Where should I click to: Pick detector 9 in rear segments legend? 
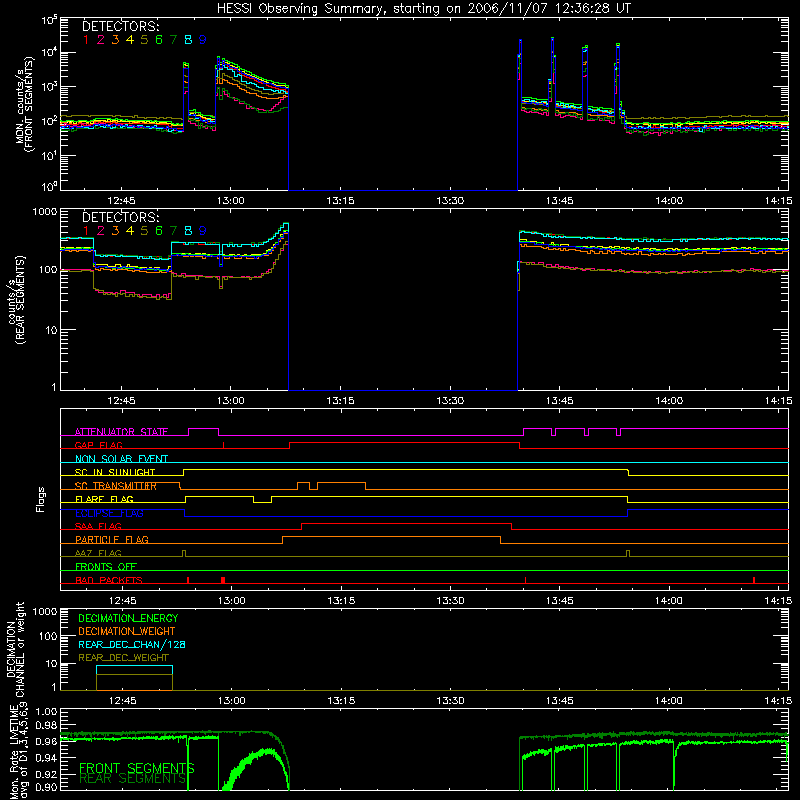tap(203, 231)
